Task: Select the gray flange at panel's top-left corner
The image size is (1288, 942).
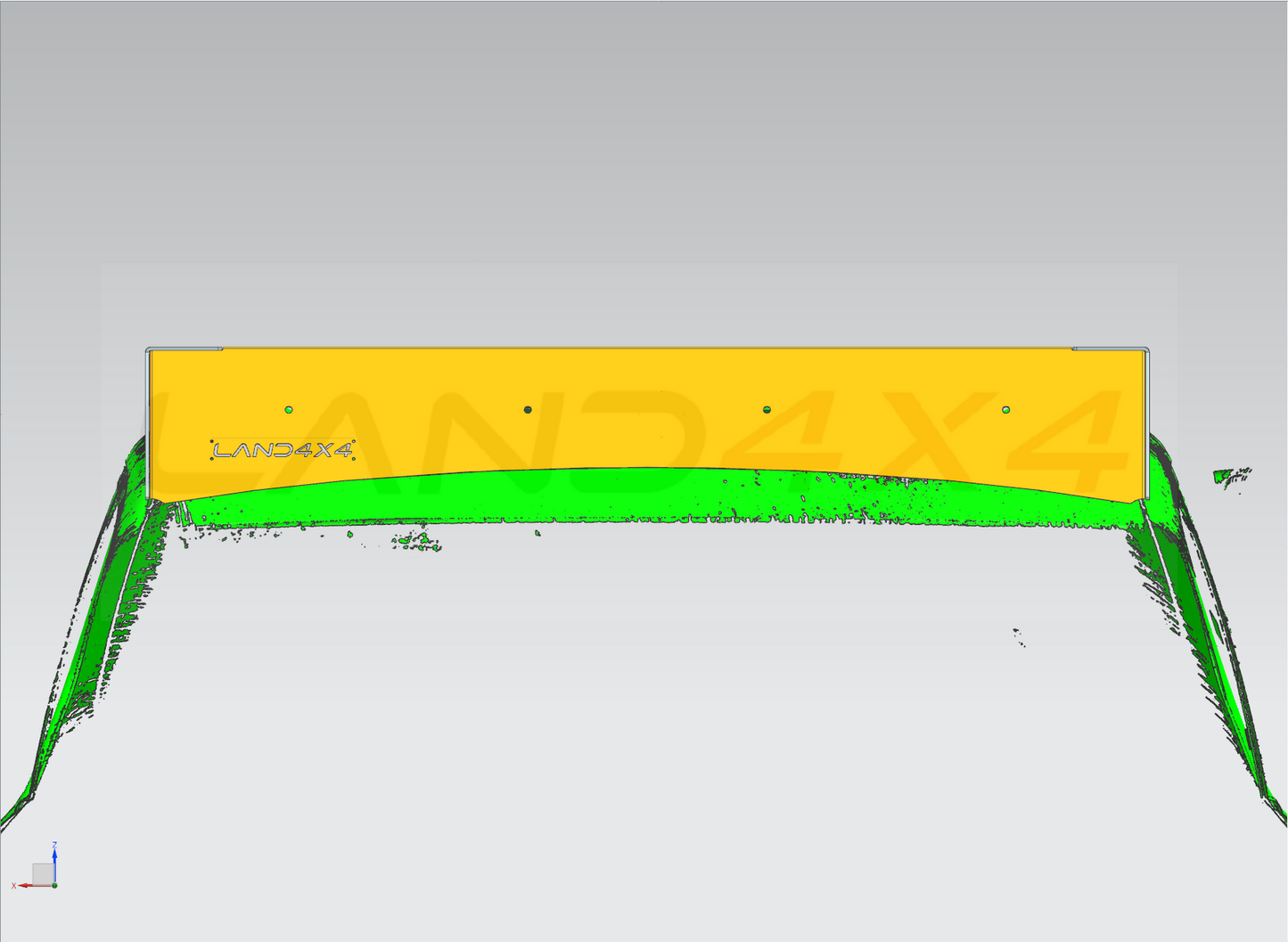Action: 185,349
